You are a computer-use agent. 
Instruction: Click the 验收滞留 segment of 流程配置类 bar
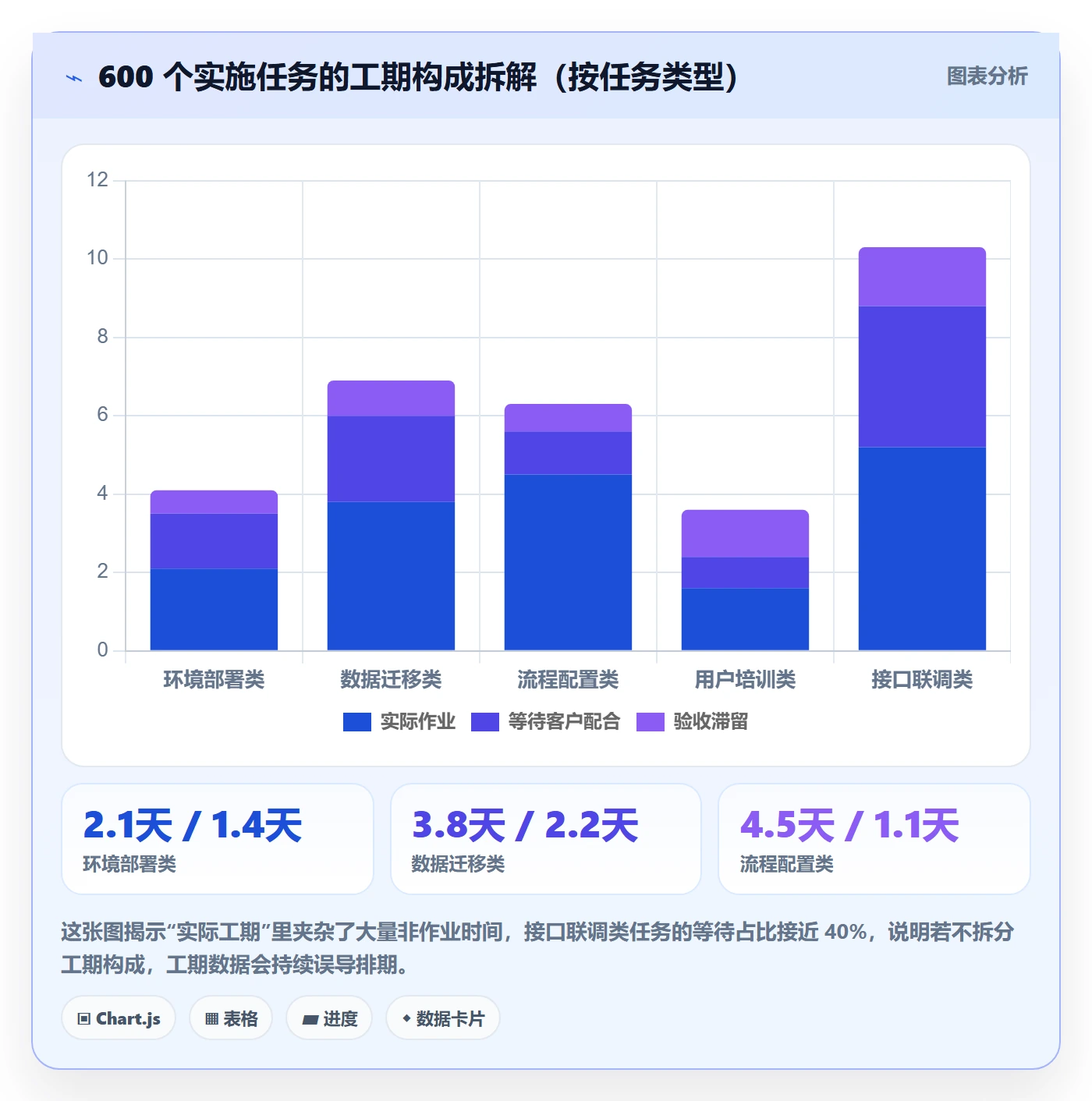click(x=568, y=418)
